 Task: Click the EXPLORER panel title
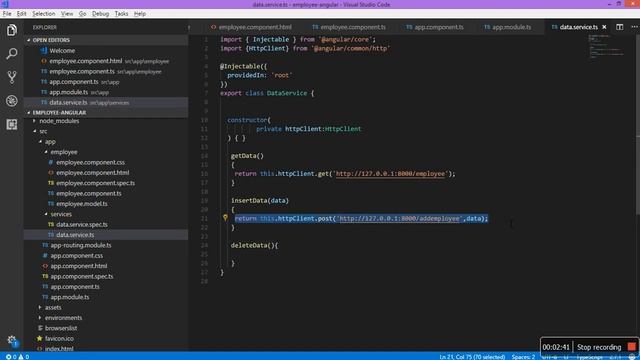[x=45, y=27]
